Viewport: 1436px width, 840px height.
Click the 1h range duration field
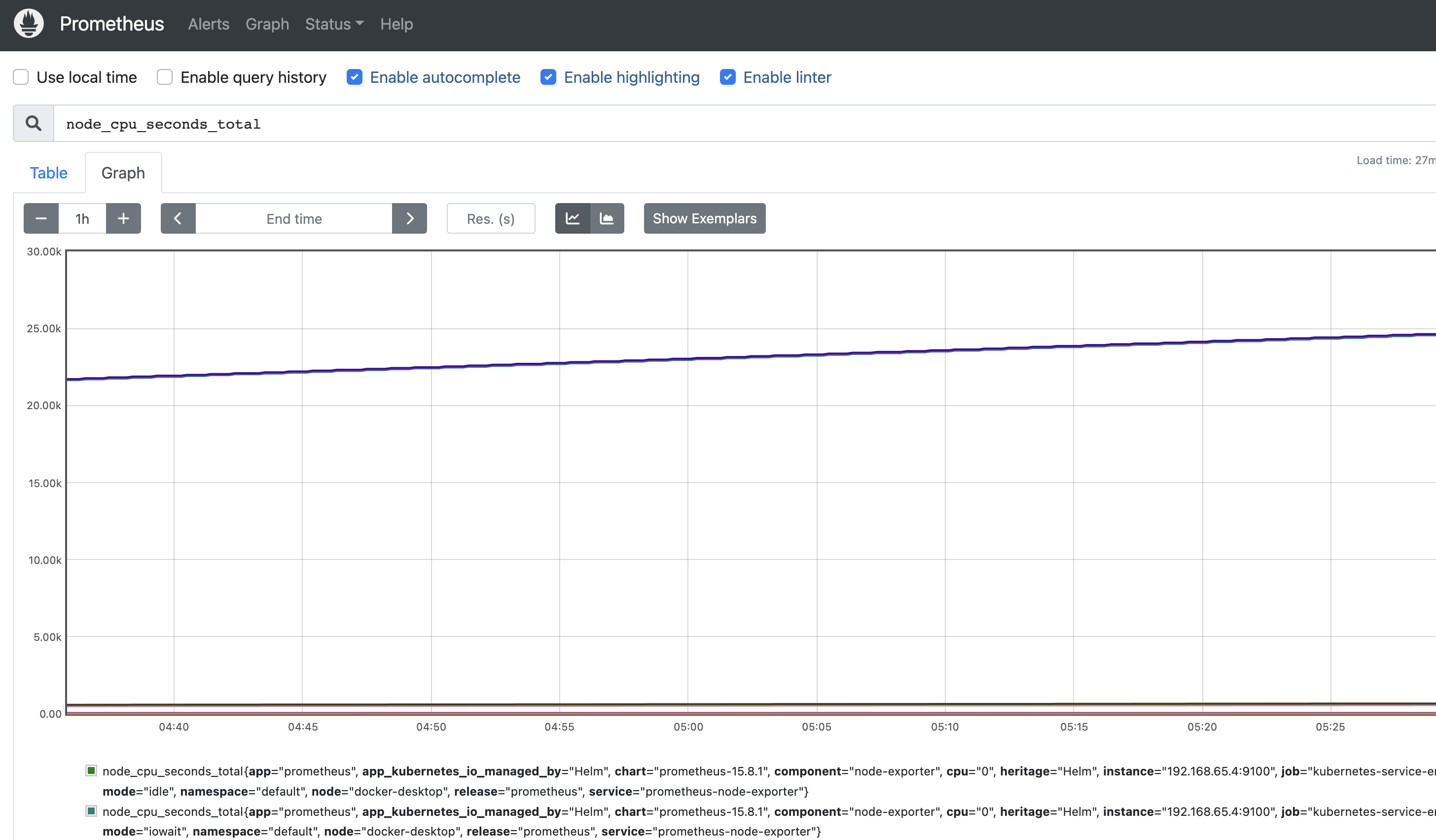tap(82, 218)
